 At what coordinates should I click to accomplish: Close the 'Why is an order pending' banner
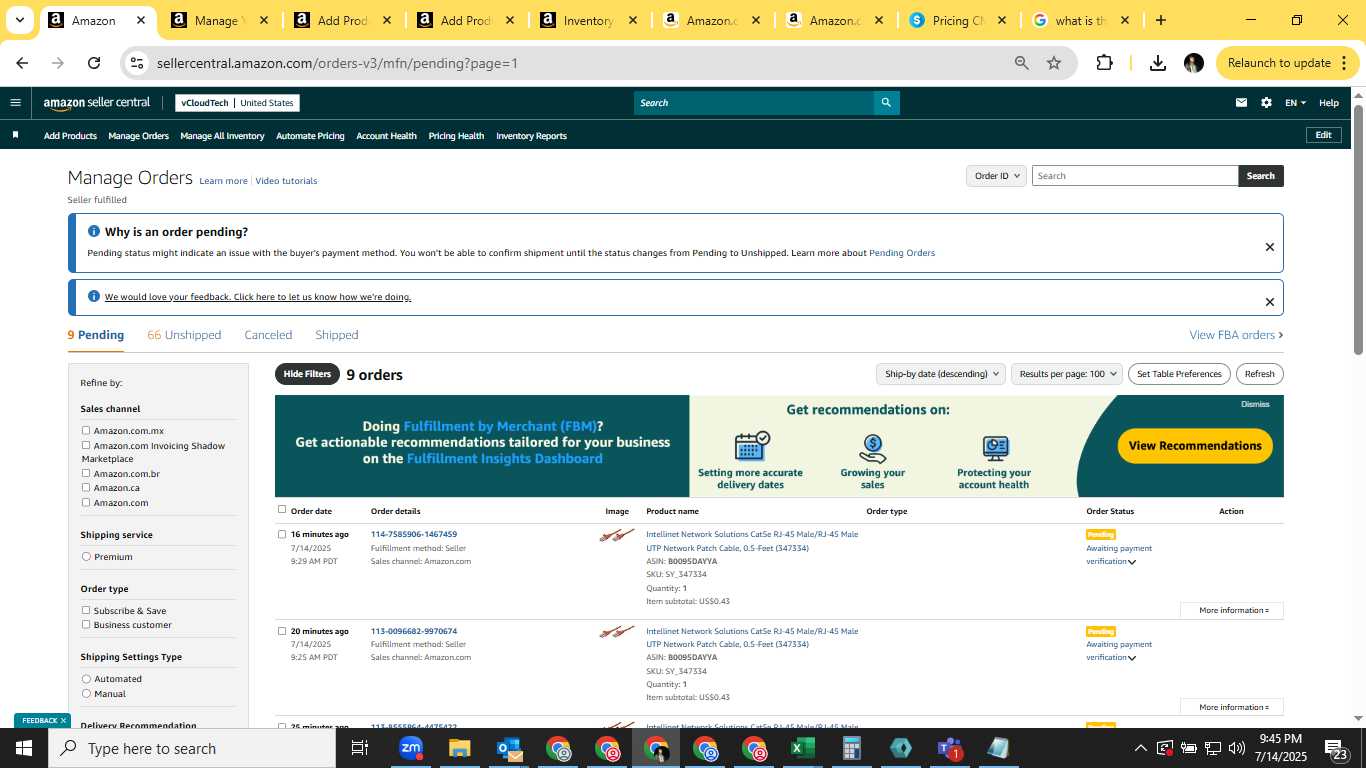1270,247
